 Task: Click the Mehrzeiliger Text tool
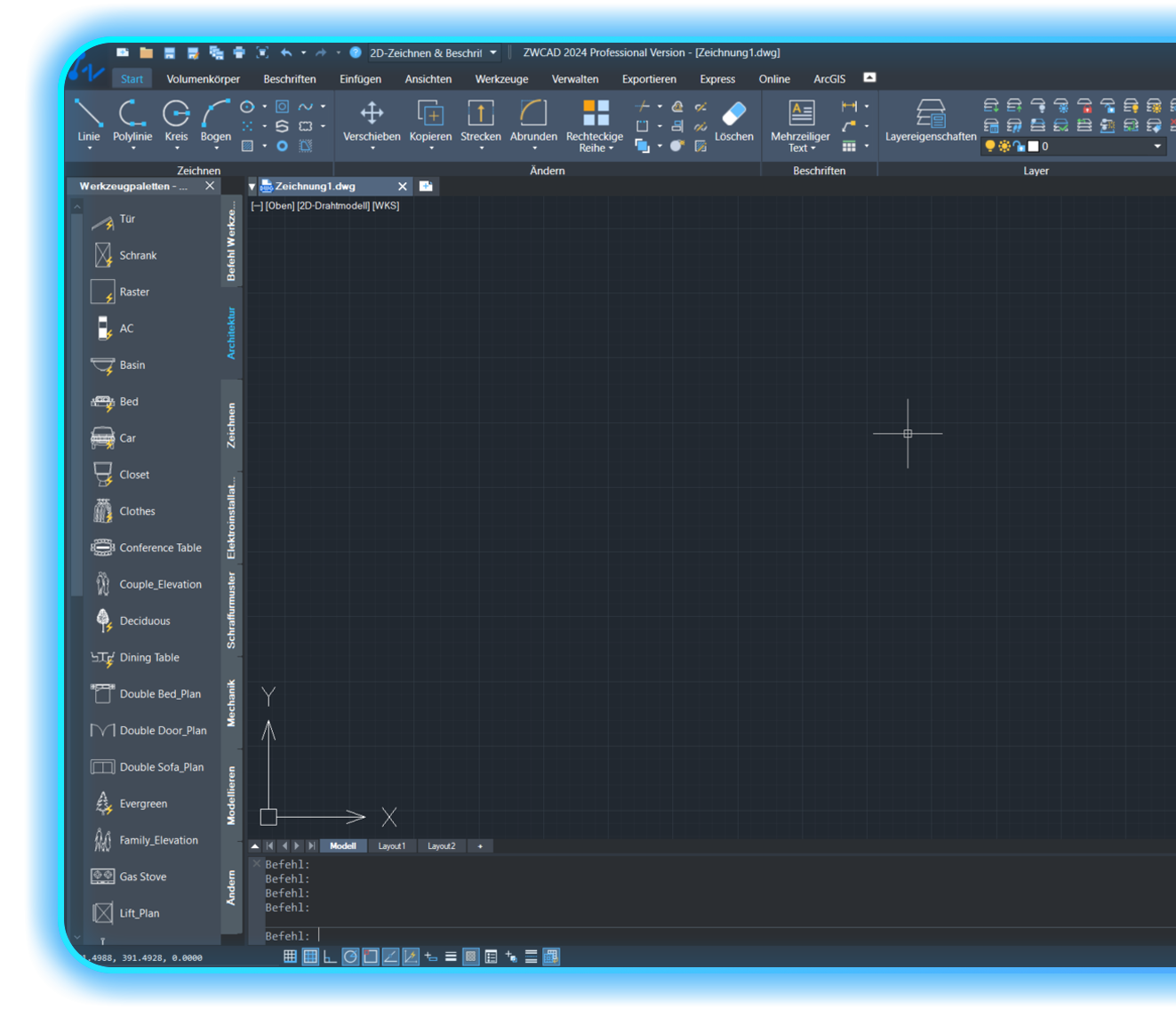point(800,125)
